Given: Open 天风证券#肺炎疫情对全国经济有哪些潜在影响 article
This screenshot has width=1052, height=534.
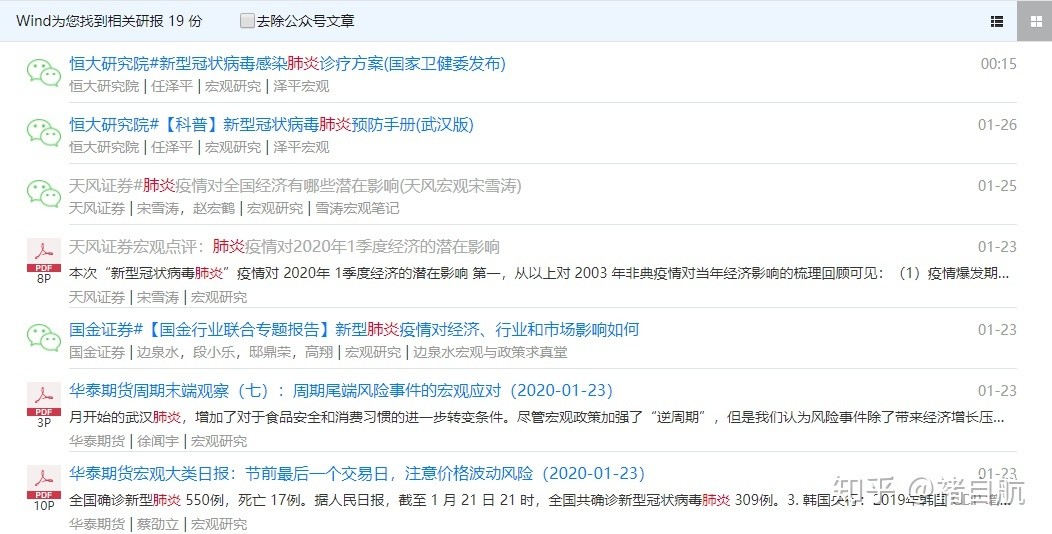Looking at the screenshot, I should tap(295, 186).
